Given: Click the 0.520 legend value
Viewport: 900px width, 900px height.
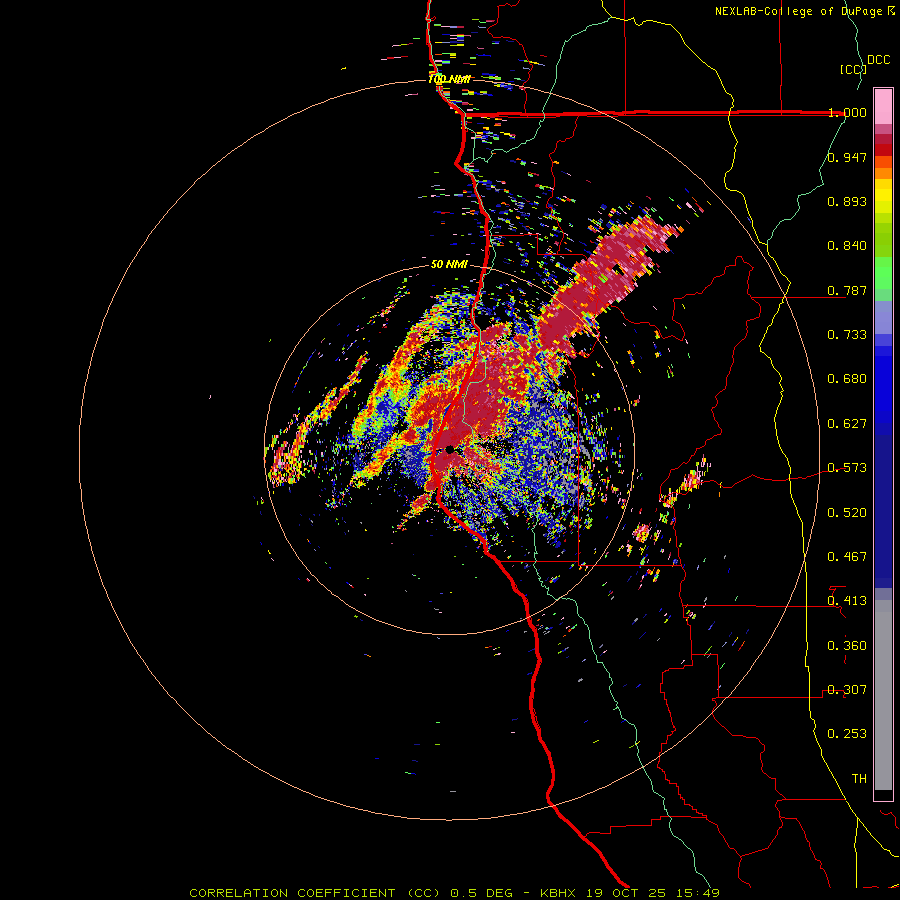Looking at the screenshot, I should pyautogui.click(x=847, y=513).
